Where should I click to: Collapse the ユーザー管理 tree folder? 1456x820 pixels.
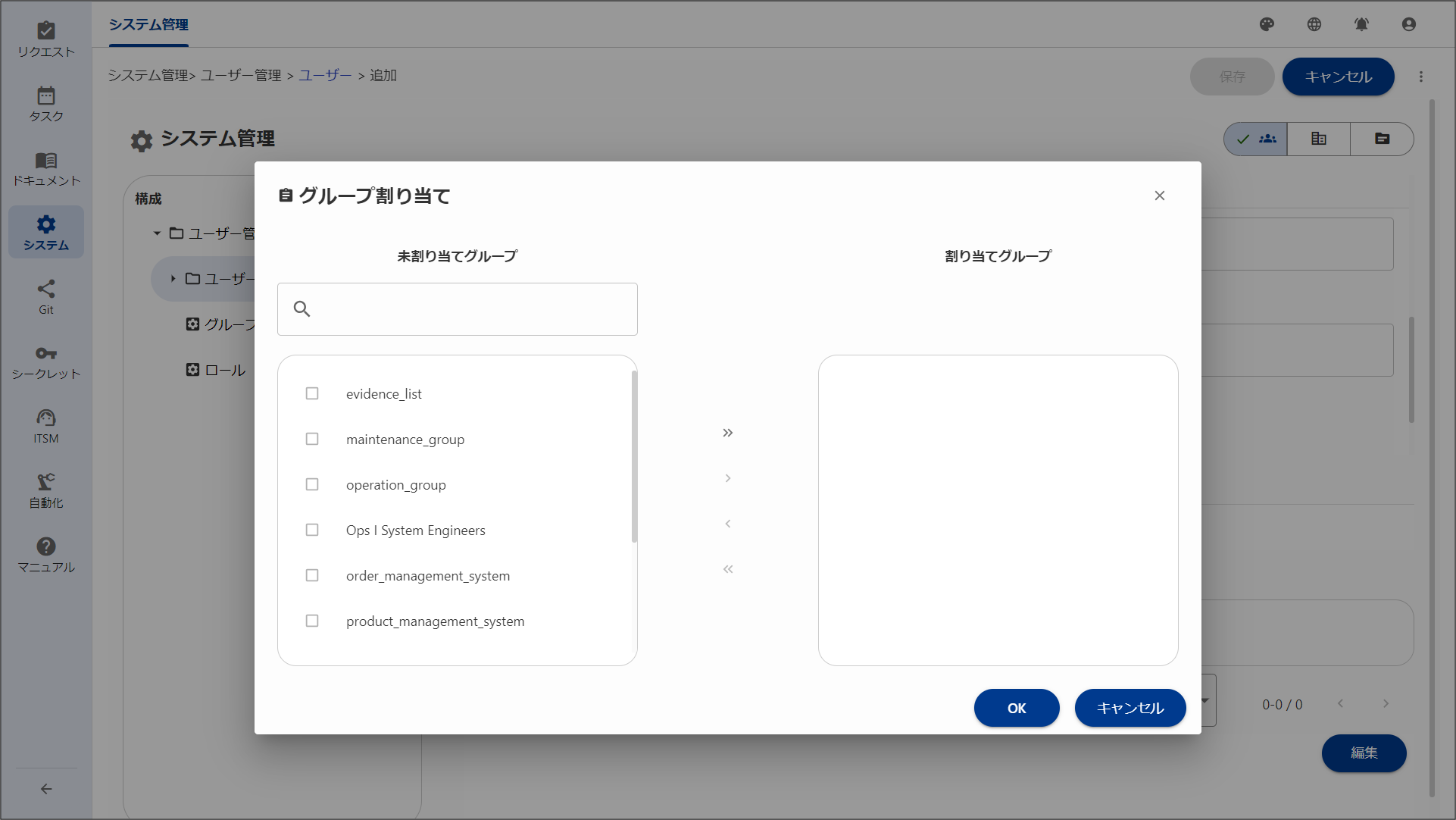click(158, 233)
